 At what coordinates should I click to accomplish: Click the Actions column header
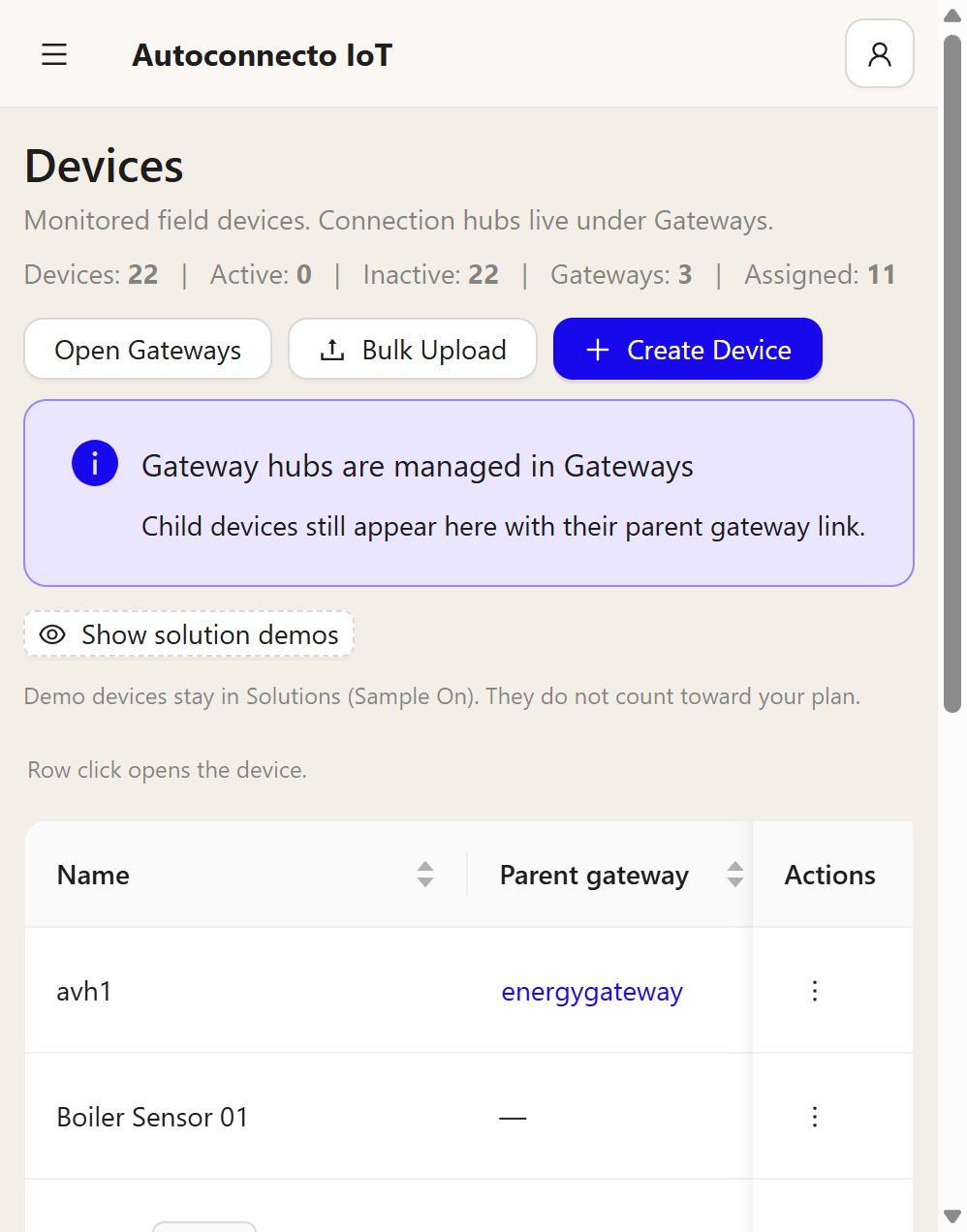pos(830,875)
